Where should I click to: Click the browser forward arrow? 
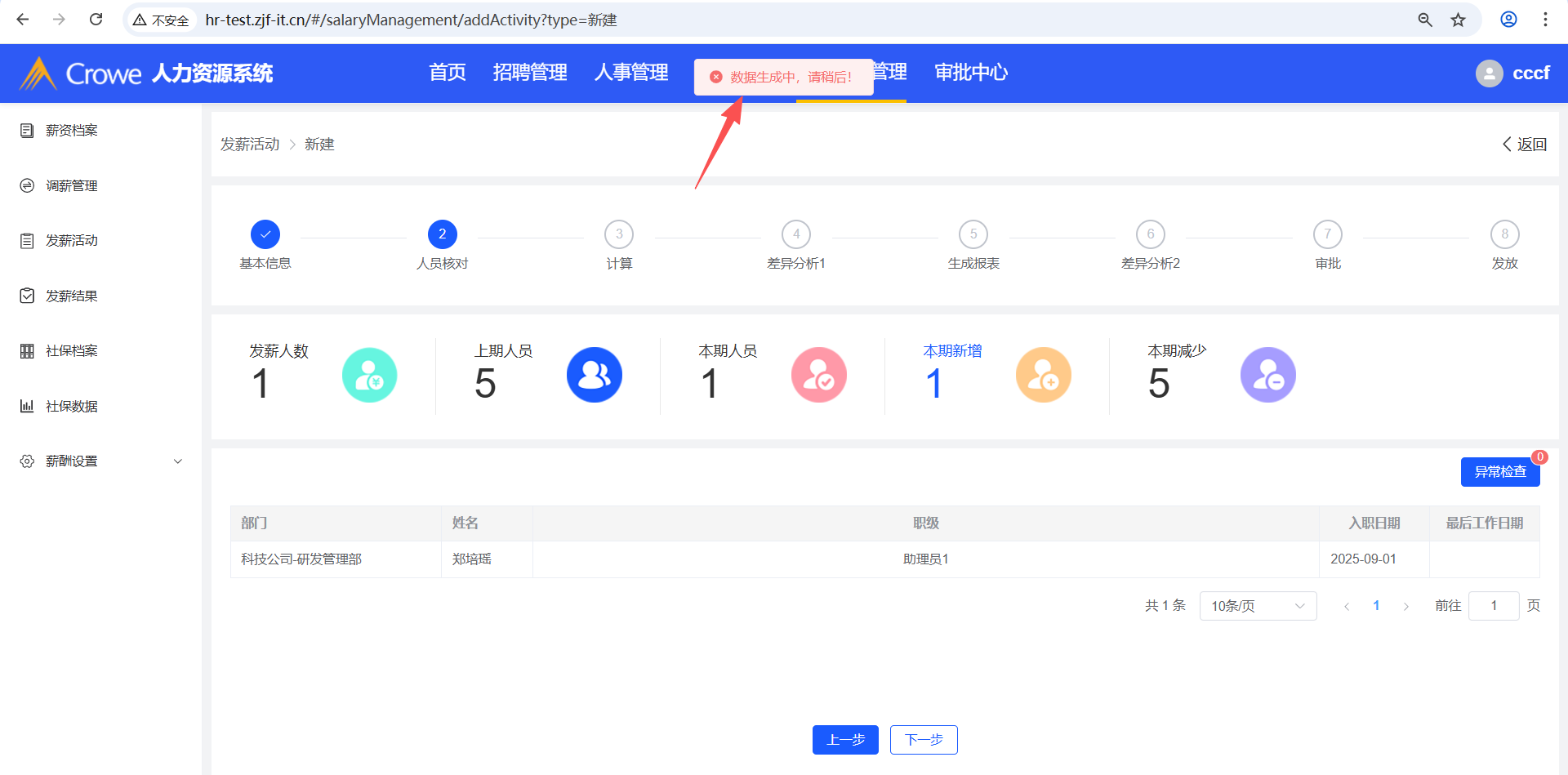(x=59, y=20)
